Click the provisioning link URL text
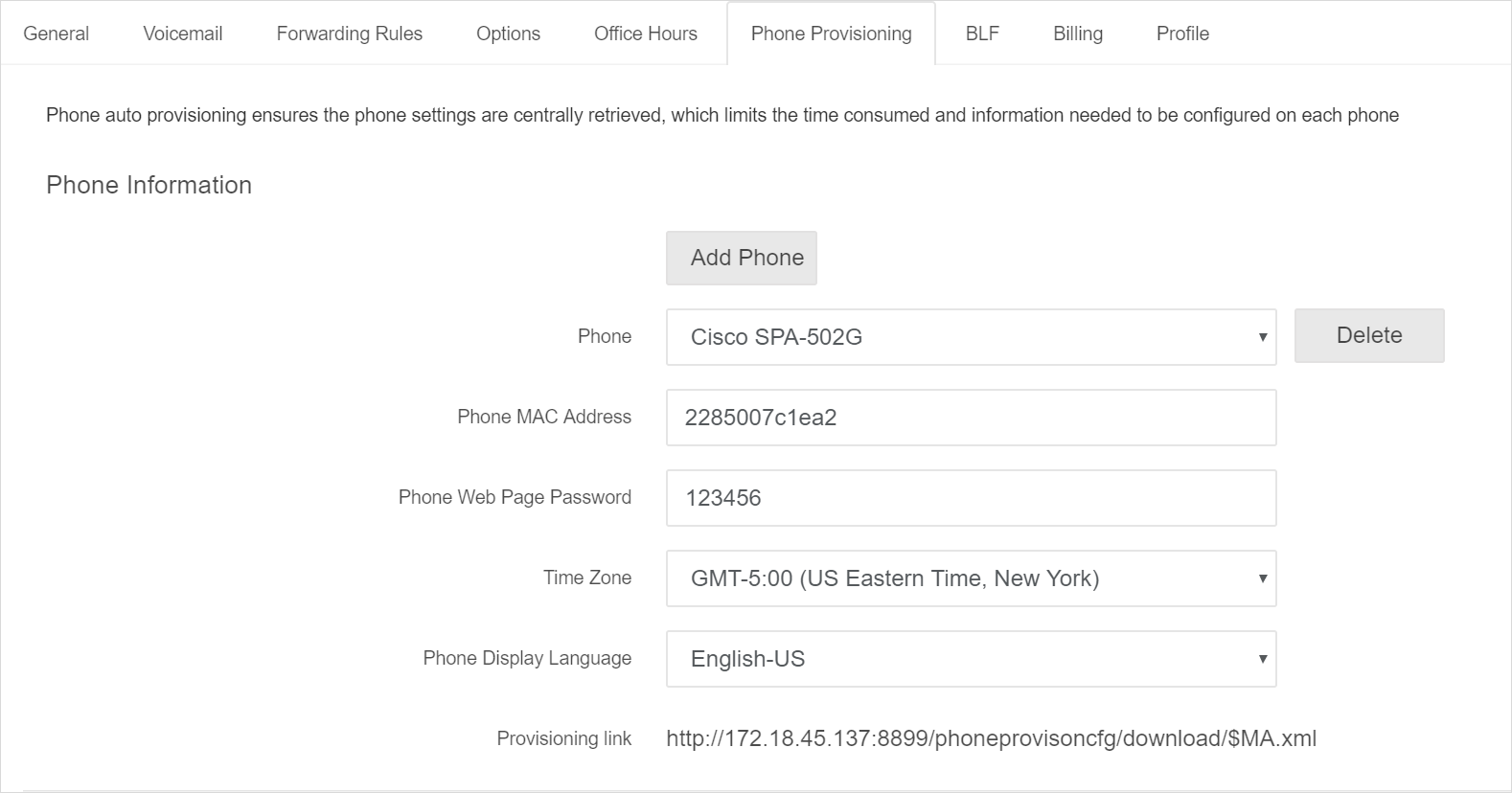This screenshot has height=793, width=1512. (992, 738)
